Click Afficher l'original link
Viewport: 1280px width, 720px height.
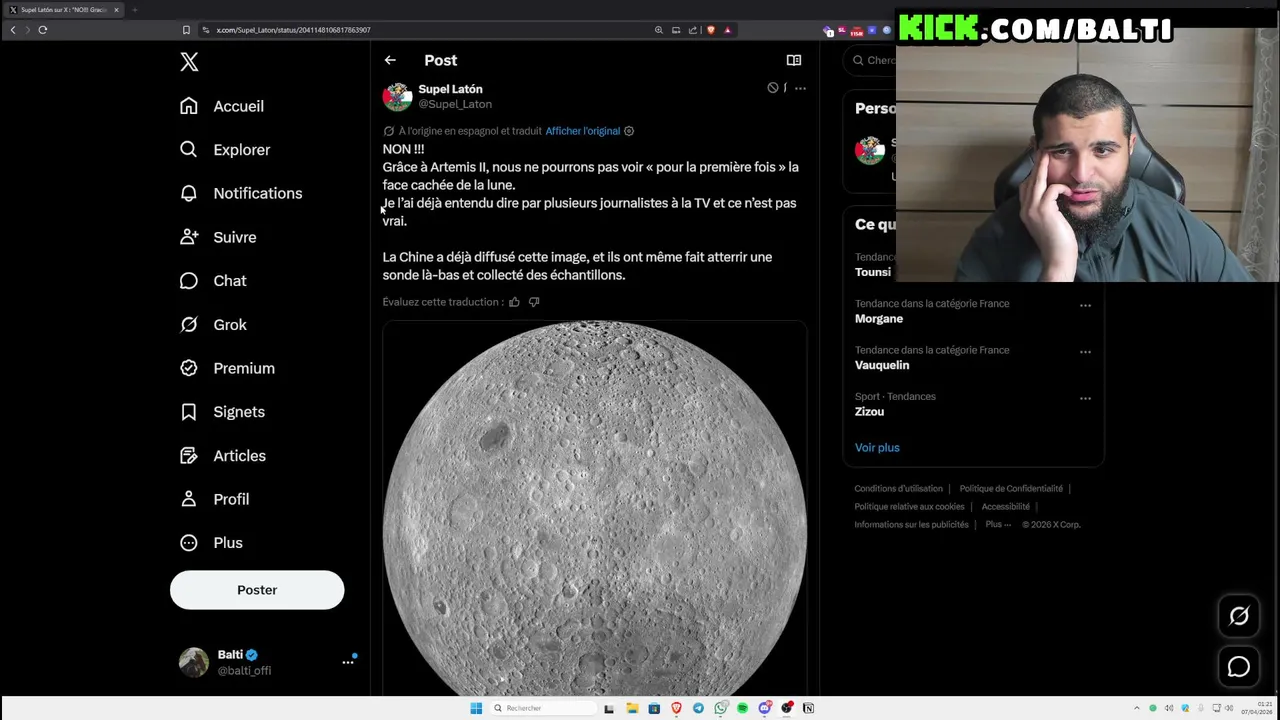click(x=582, y=131)
